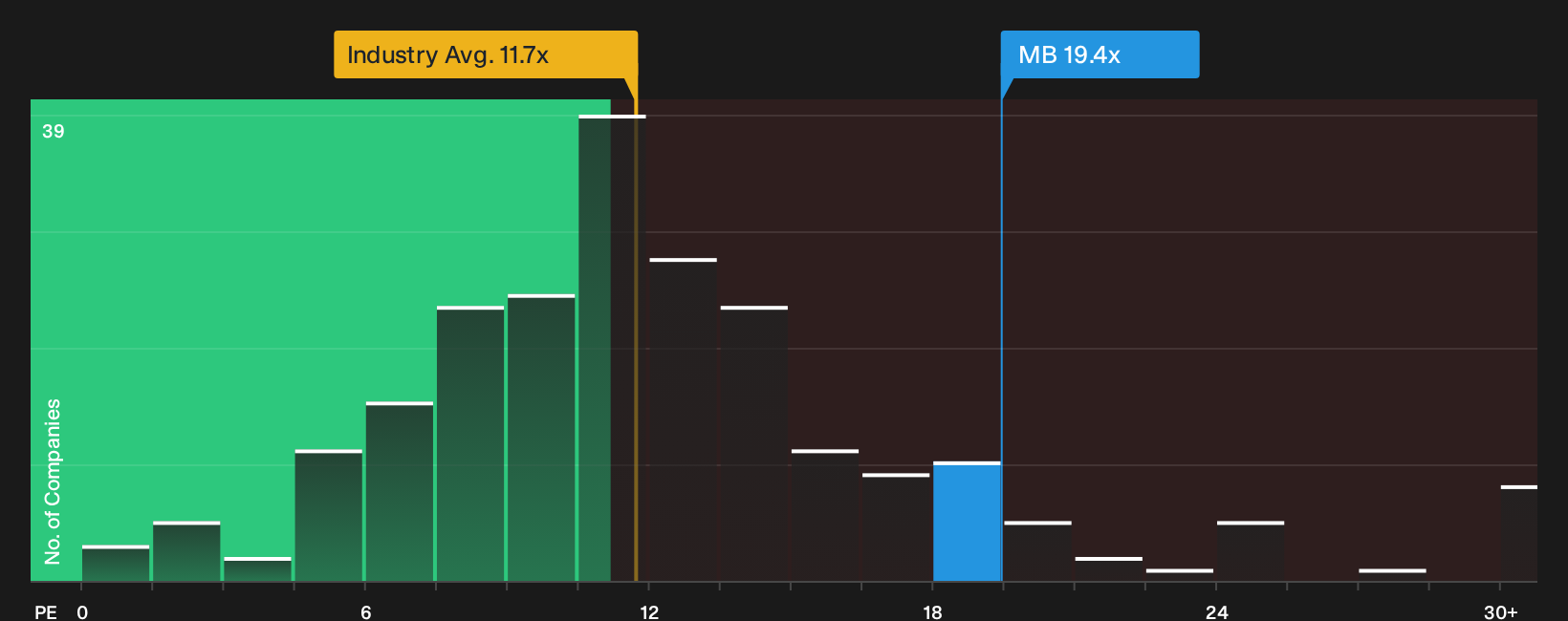Click the axis label '6'
1568x621 pixels.
(366, 611)
